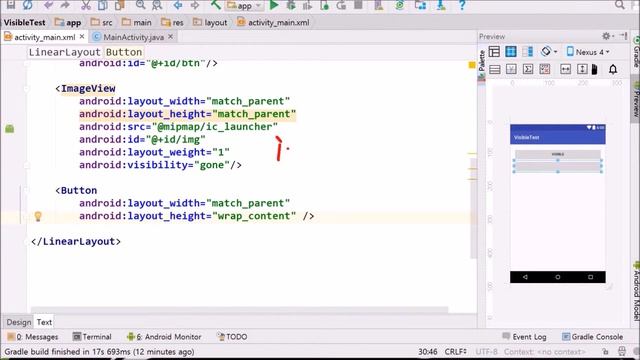Click the Redo arrow icon
This screenshot has height=360, width=640.
pos(65,5)
